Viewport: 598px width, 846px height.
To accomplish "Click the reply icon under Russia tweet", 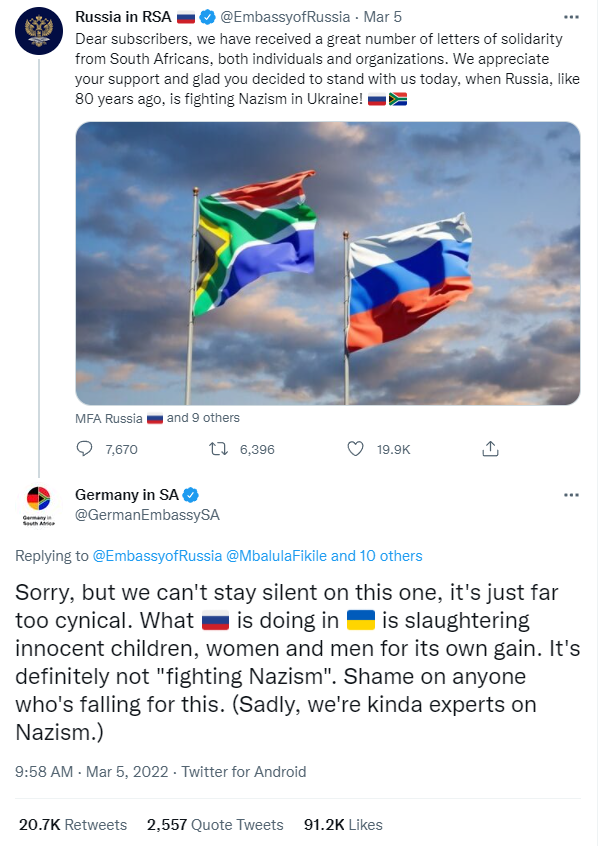I will point(85,448).
